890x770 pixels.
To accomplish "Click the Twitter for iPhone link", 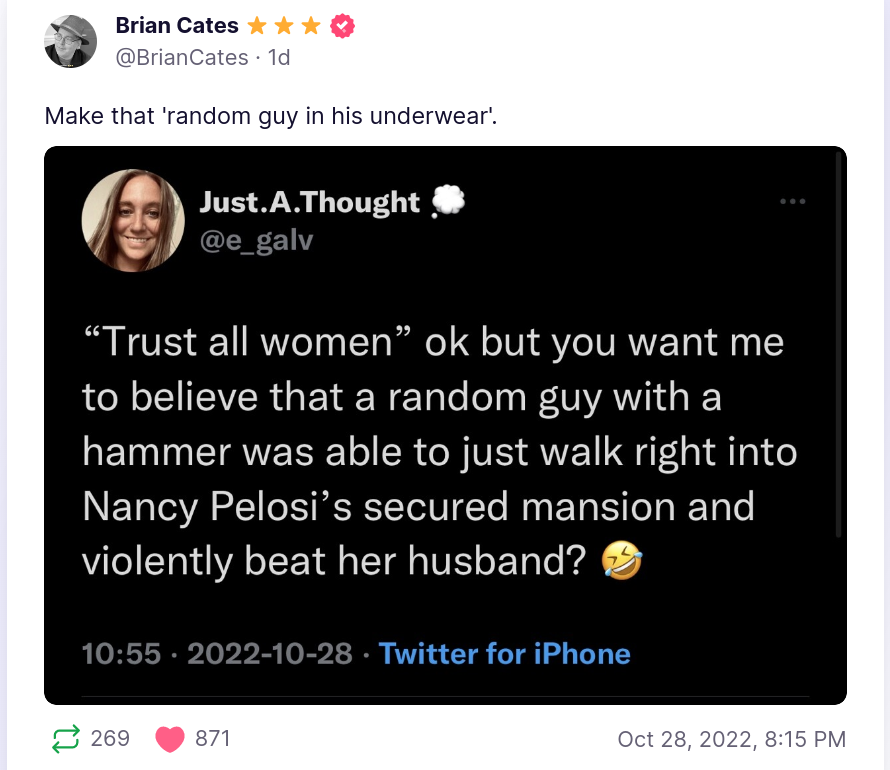I will click(505, 654).
